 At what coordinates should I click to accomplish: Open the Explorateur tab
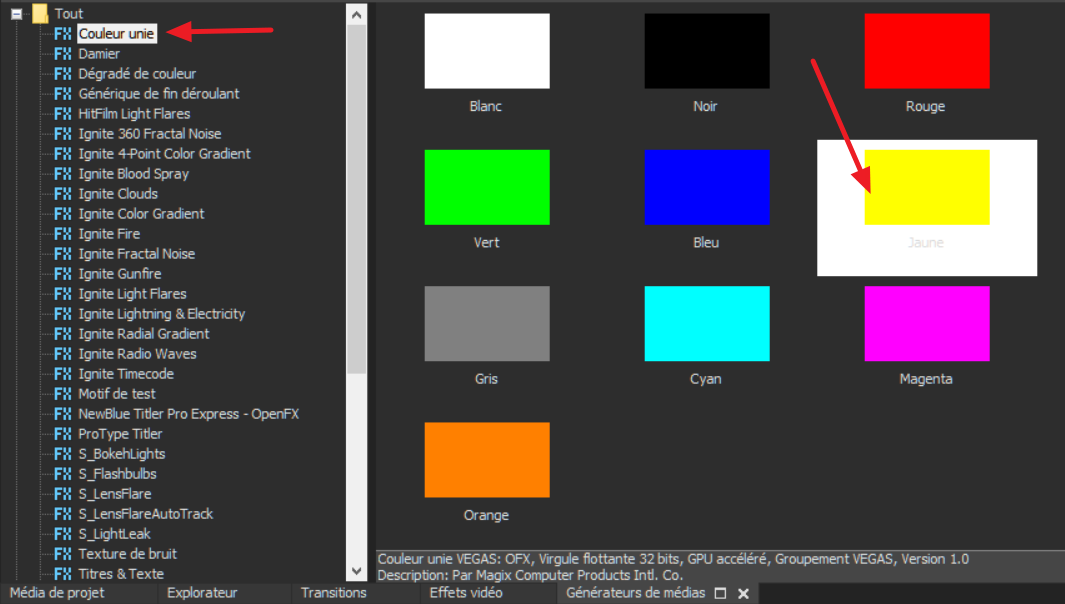pos(202,593)
